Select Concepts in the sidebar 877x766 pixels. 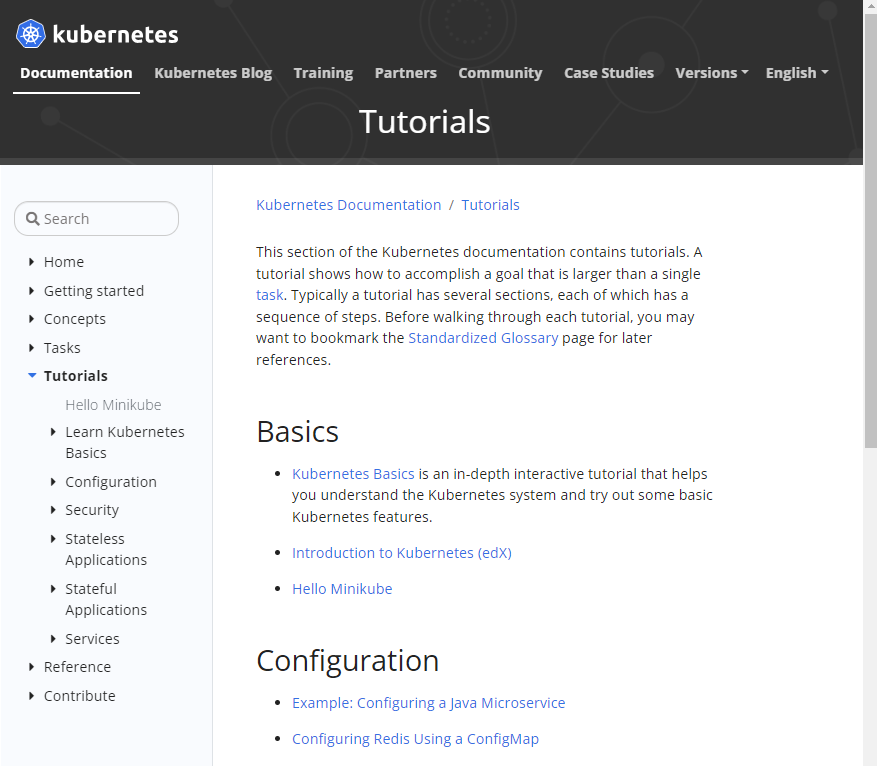pyautogui.click(x=75, y=319)
